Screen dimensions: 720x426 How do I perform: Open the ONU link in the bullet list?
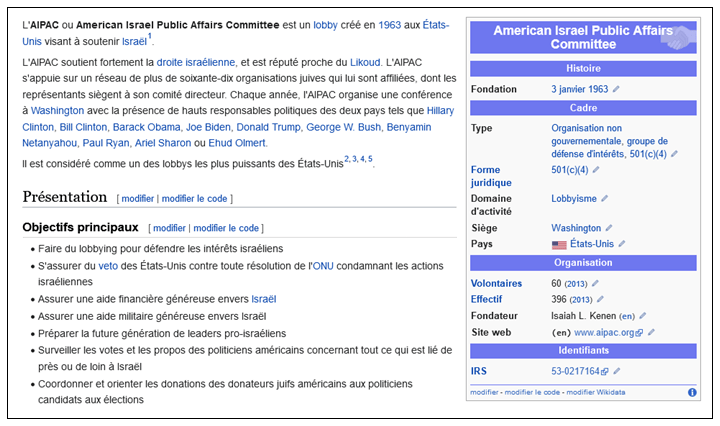coord(323,266)
